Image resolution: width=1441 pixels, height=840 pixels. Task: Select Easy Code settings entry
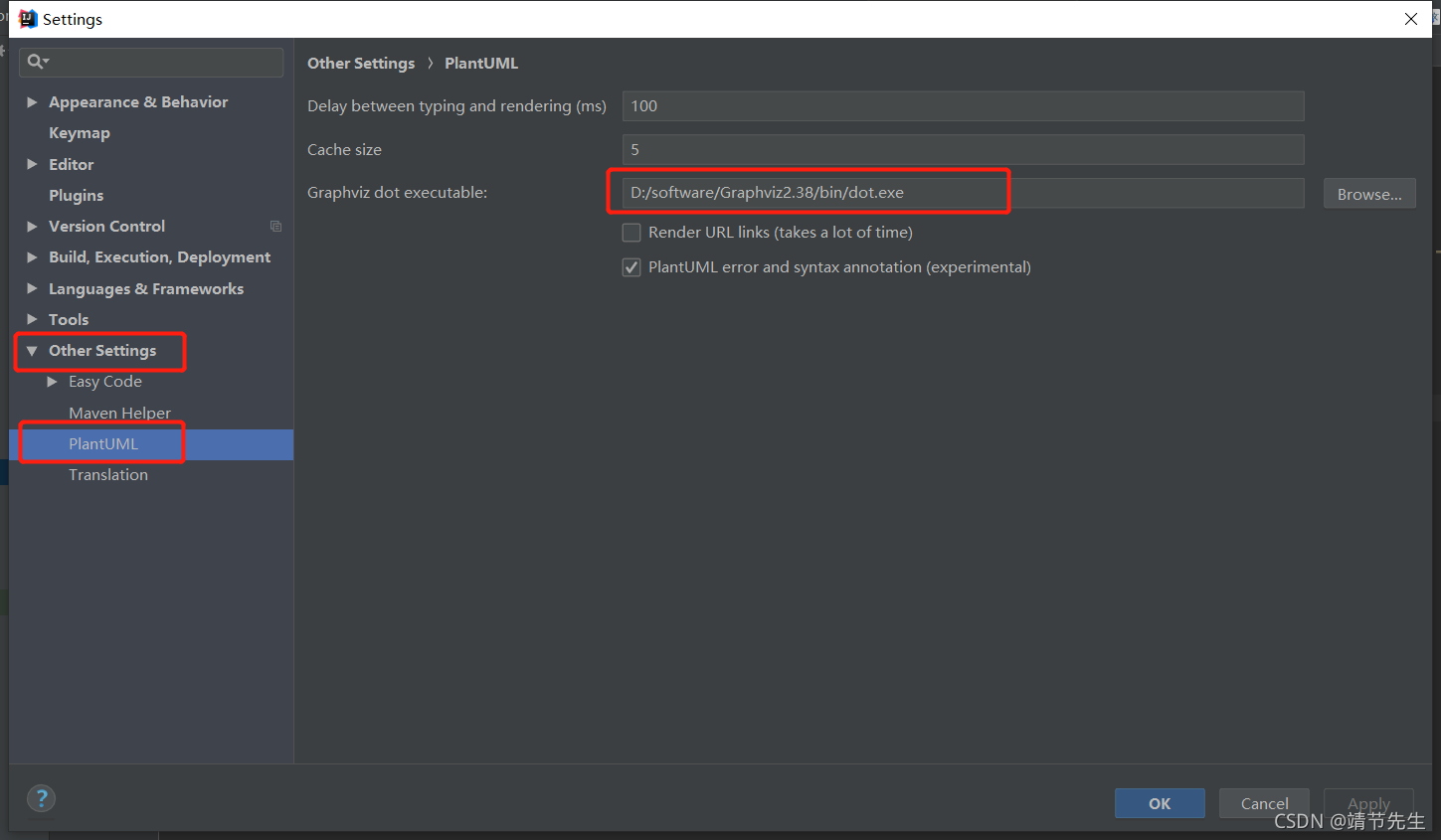[105, 382]
